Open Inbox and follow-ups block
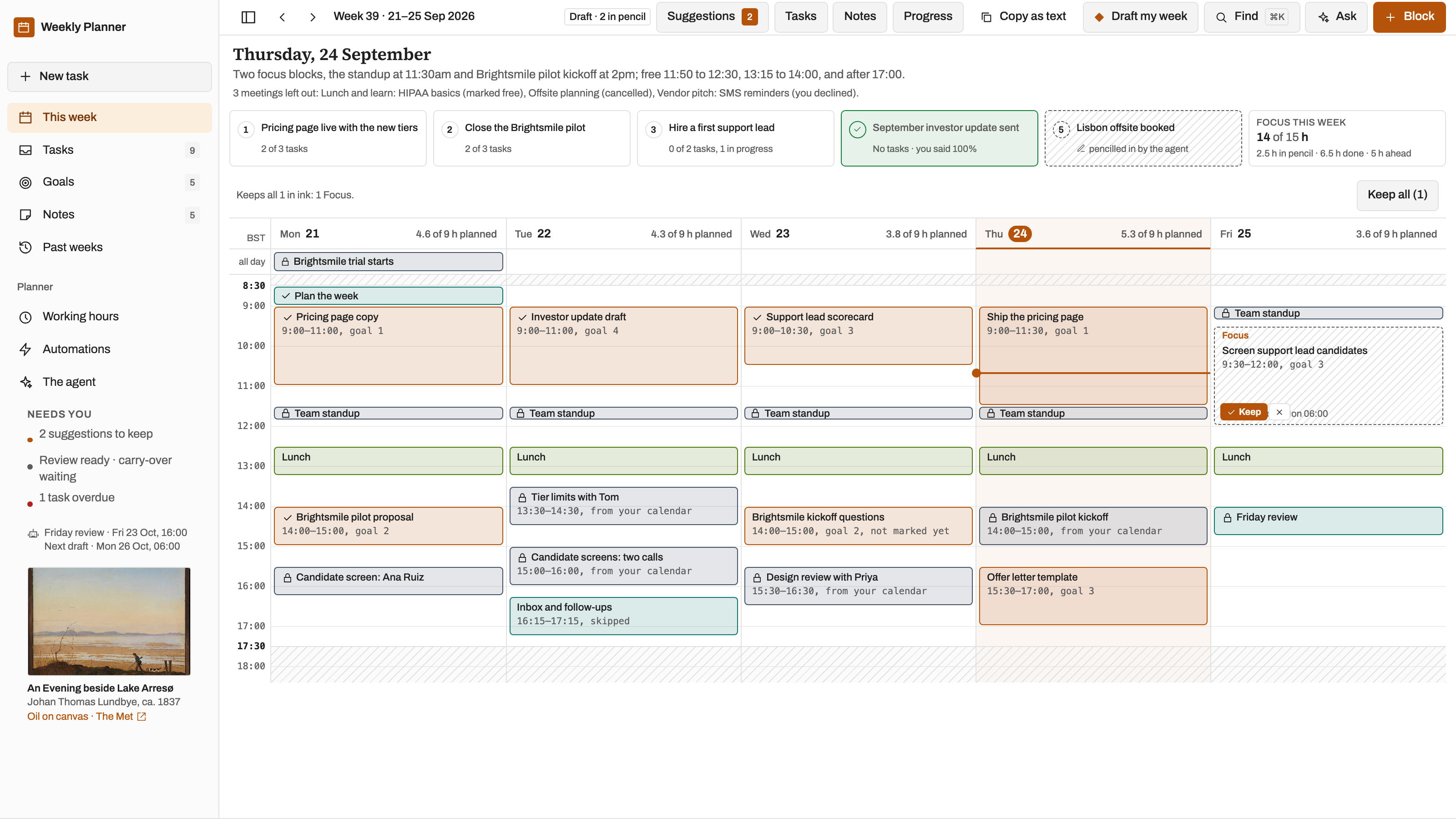This screenshot has height=819, width=1456. coord(623,616)
